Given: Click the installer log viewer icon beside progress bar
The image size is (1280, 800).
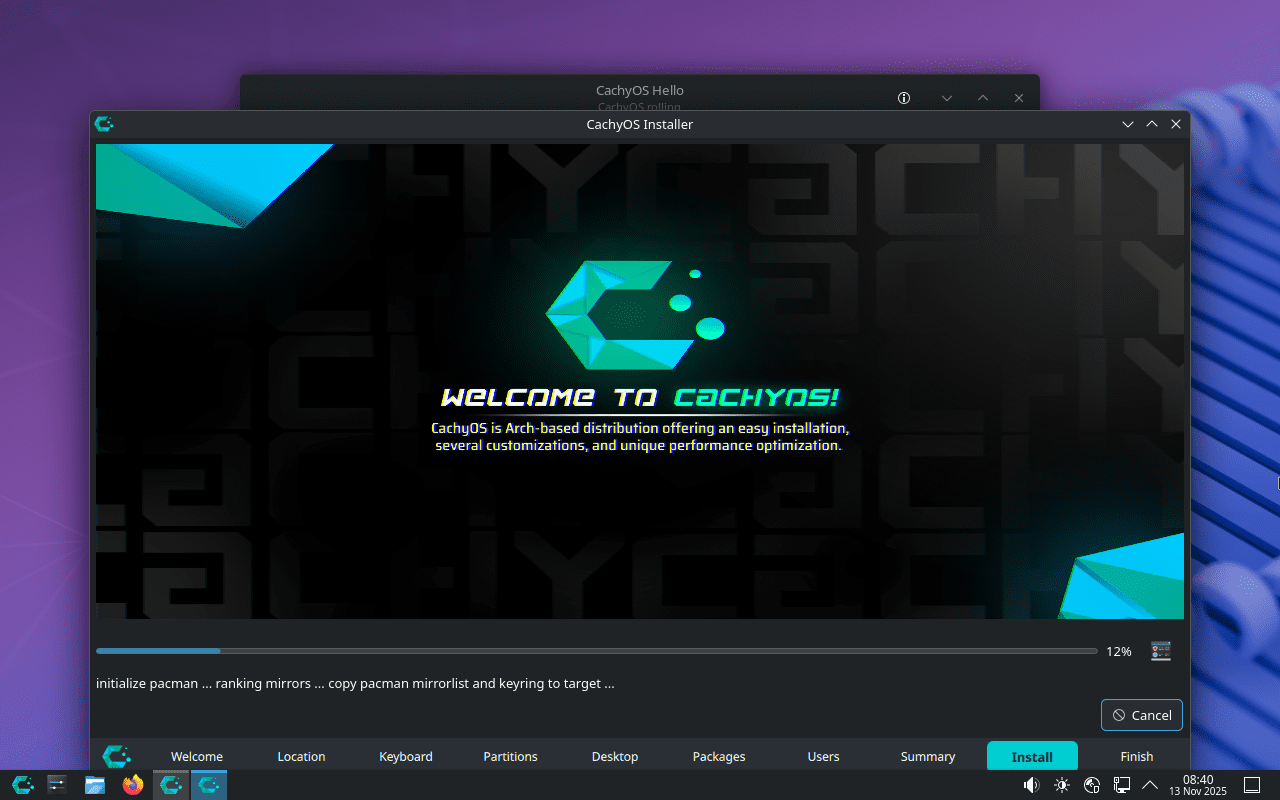Looking at the screenshot, I should click(1160, 650).
